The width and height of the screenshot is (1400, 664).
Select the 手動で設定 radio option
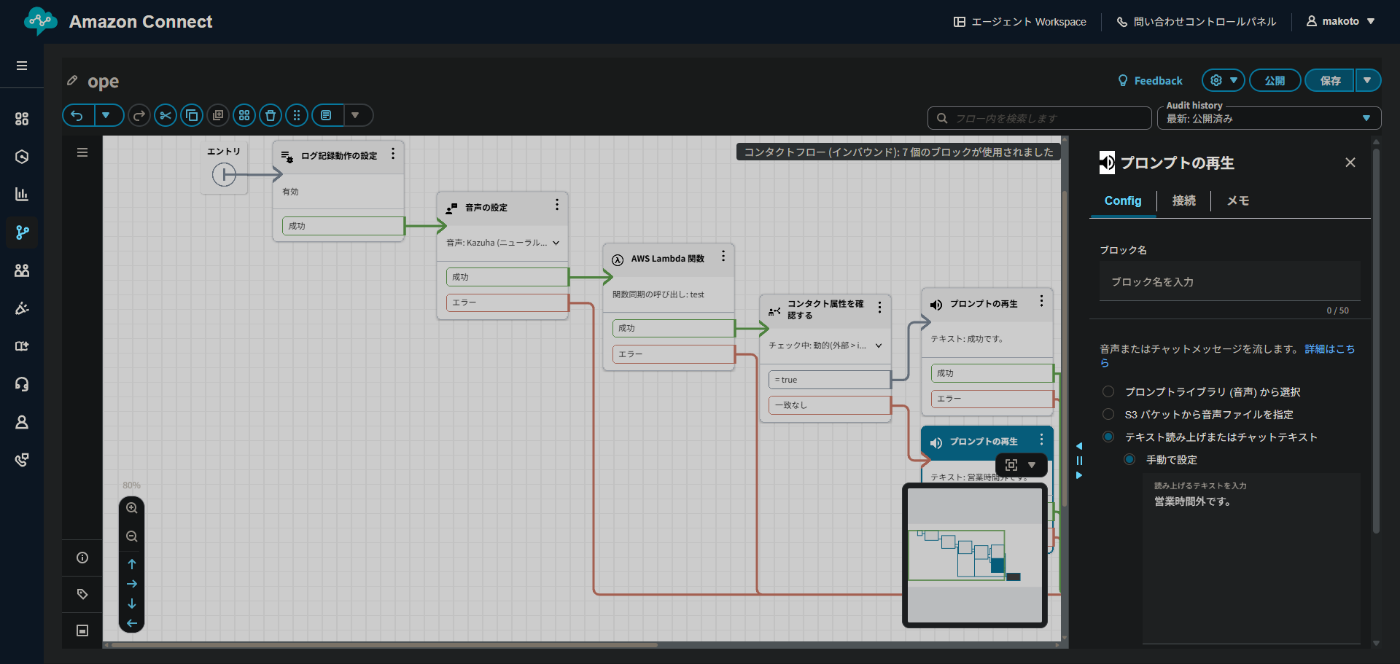1129,460
